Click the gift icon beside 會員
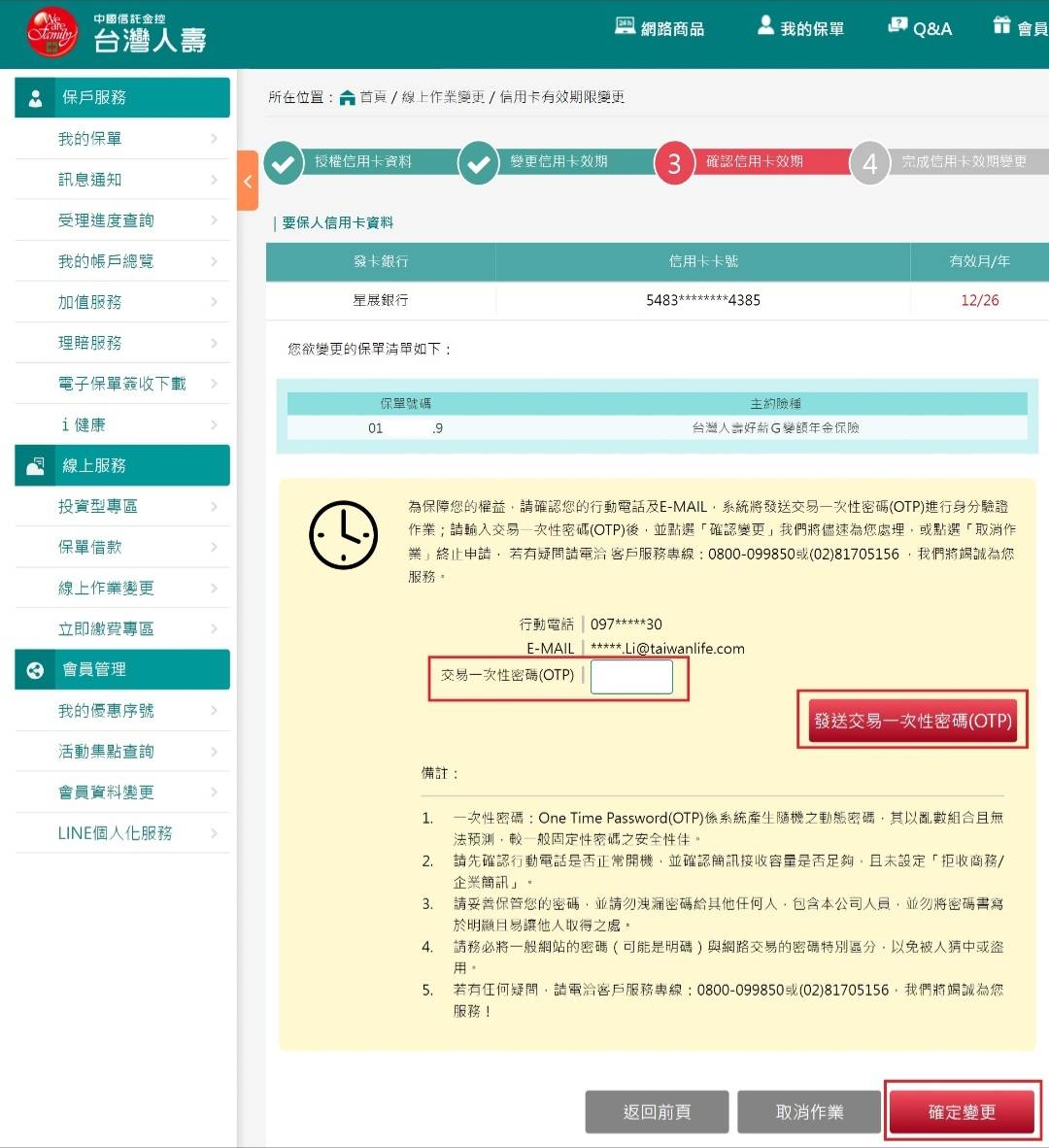 (x=1001, y=25)
